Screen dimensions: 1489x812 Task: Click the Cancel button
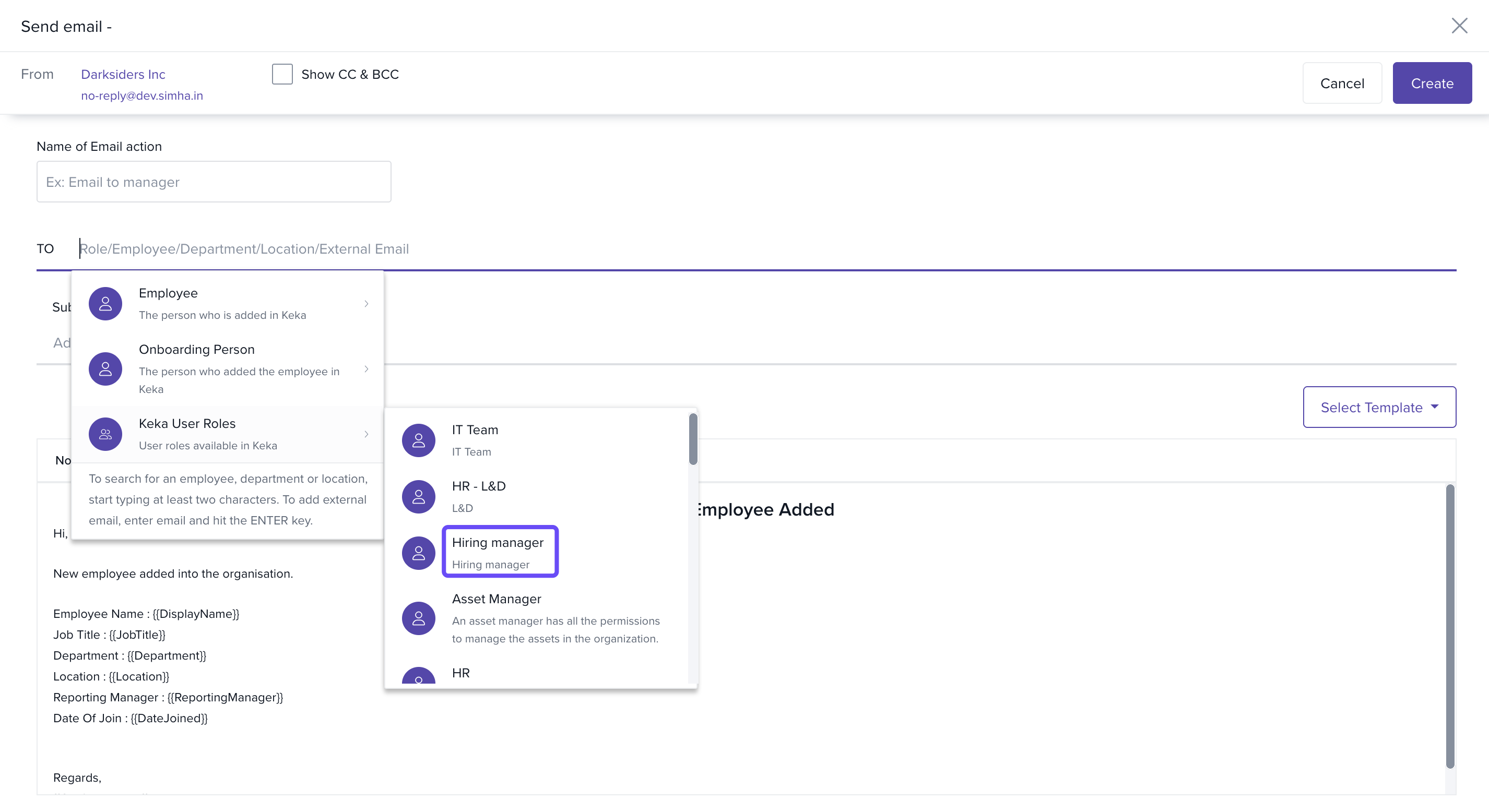(x=1342, y=83)
